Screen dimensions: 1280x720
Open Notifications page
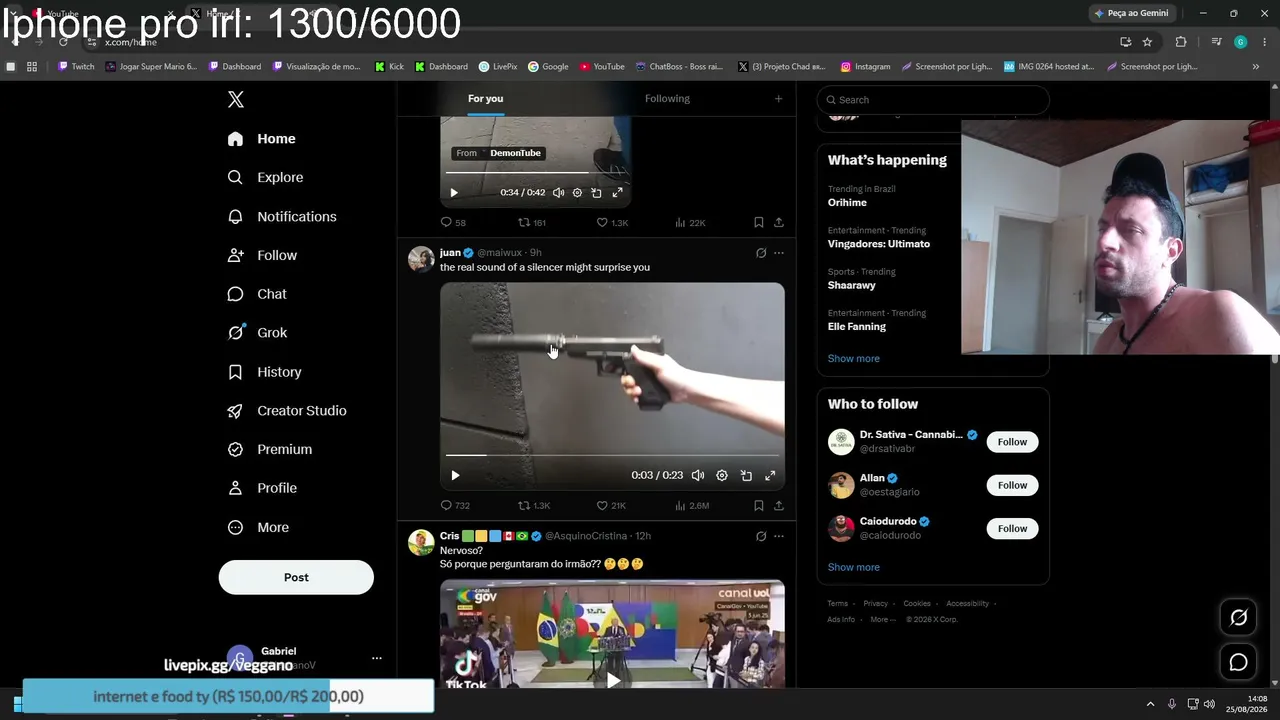[282, 216]
